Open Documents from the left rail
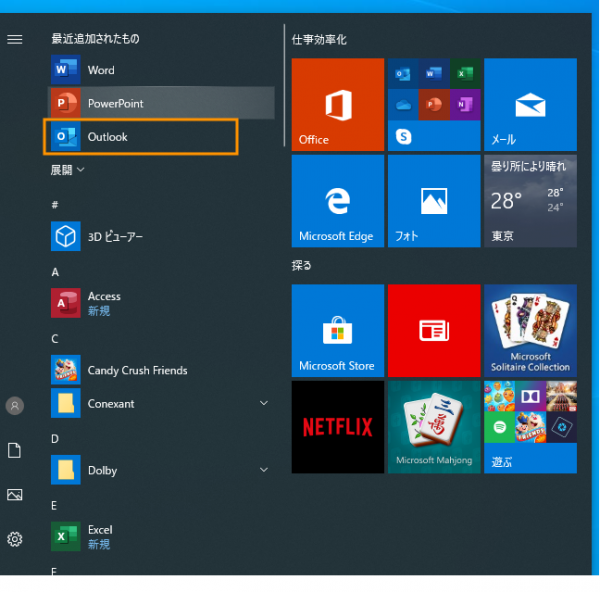The width and height of the screenshot is (600, 592). pyautogui.click(x=15, y=450)
